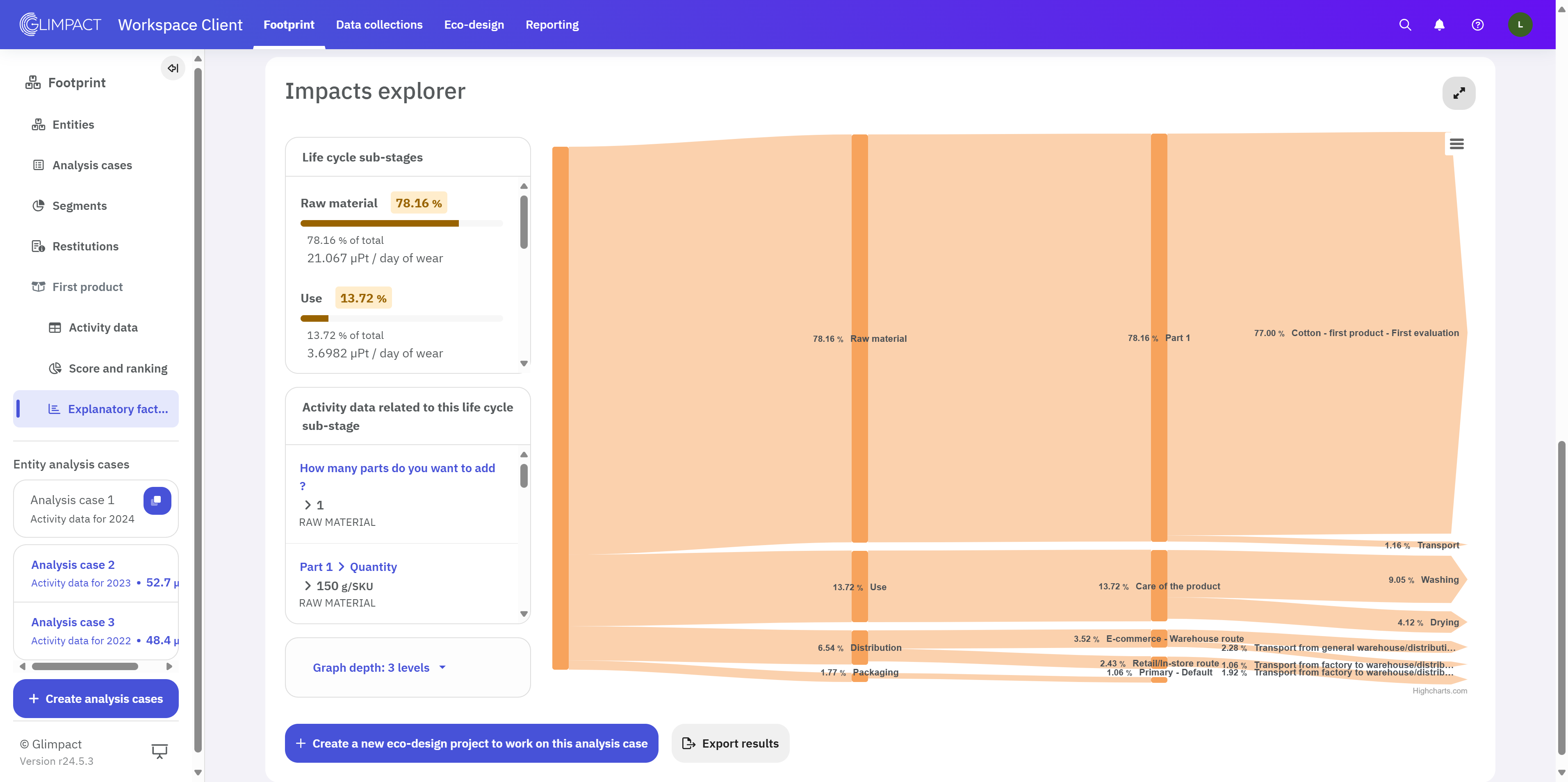Click the Restitutions icon

[x=39, y=246]
